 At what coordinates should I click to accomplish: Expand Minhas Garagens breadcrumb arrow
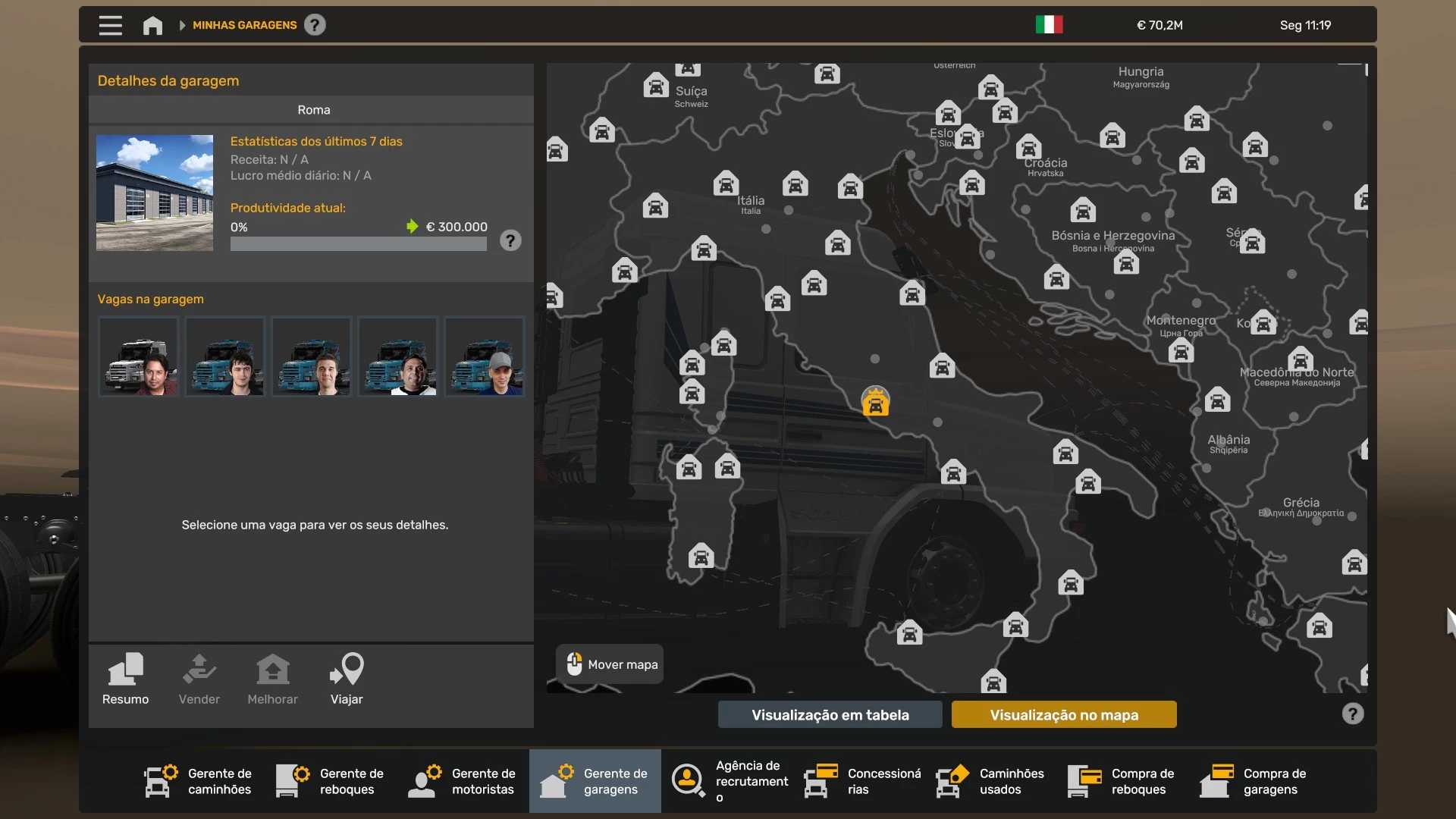pyautogui.click(x=182, y=25)
